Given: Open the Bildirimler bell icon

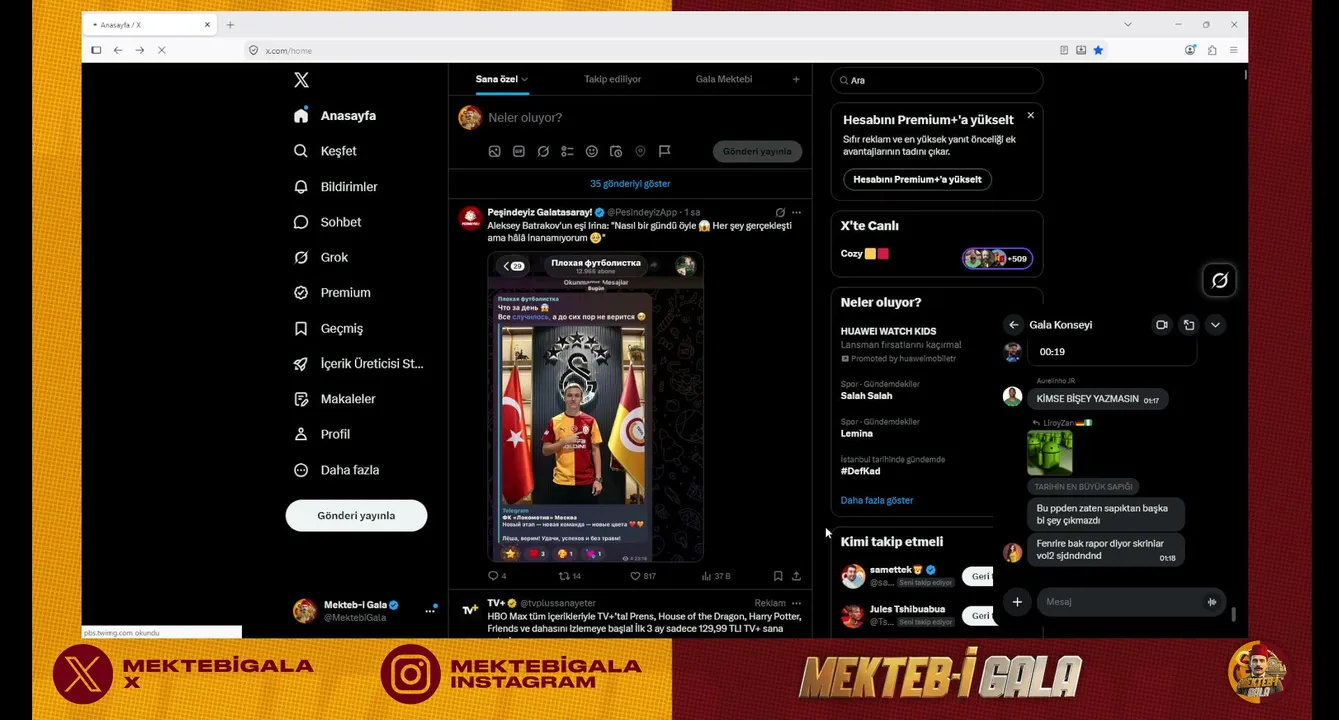Looking at the screenshot, I should 301,187.
